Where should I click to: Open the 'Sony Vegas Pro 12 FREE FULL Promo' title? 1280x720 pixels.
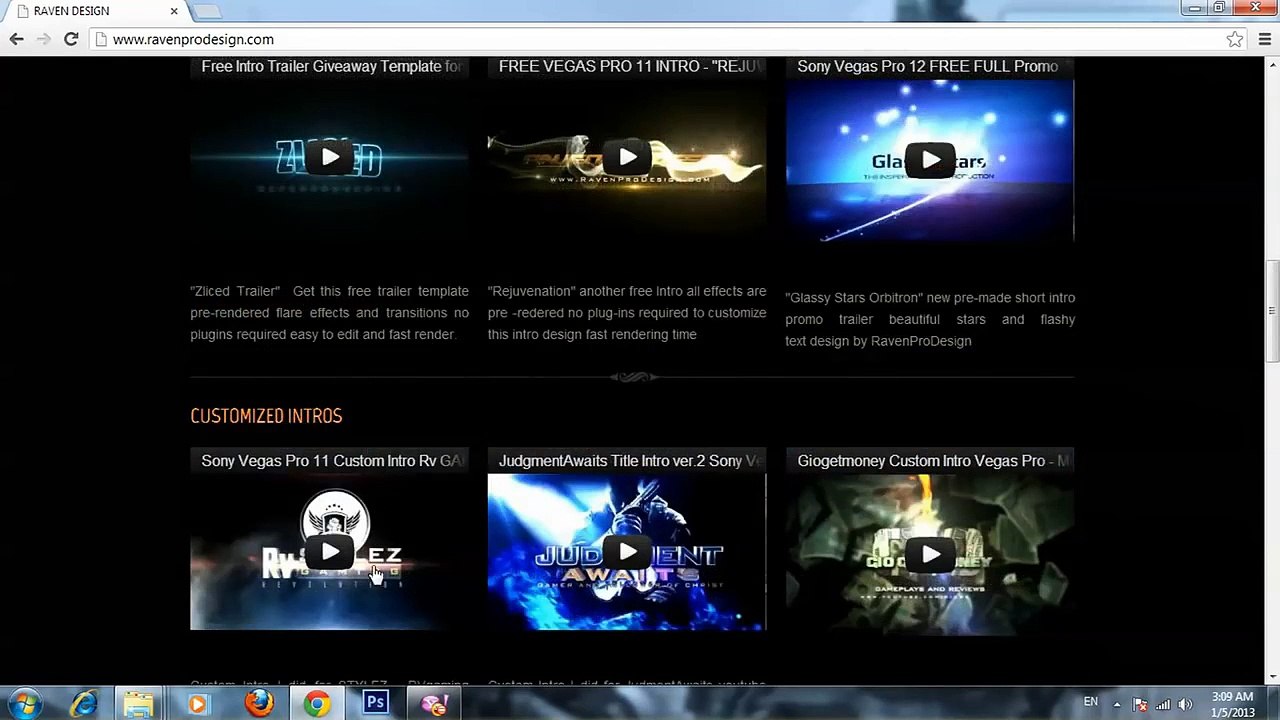927,66
